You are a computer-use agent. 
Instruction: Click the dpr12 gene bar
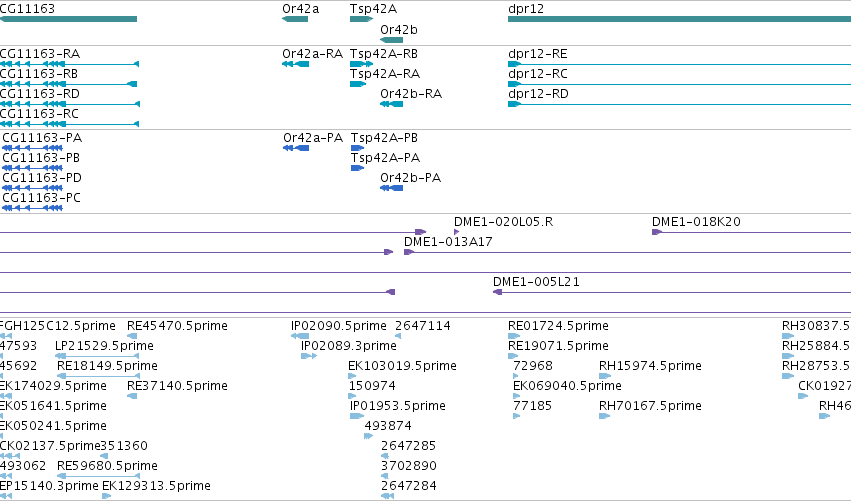[679, 19]
